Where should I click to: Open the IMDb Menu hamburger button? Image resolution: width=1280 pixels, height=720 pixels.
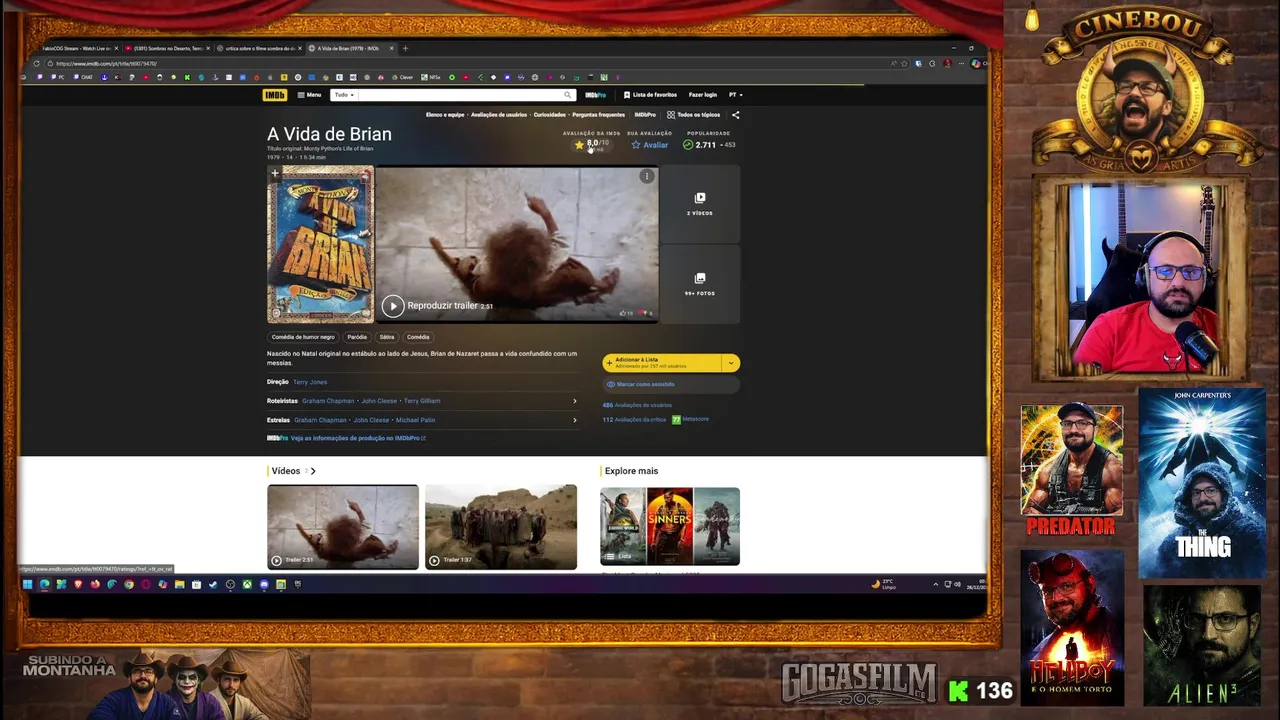[309, 95]
